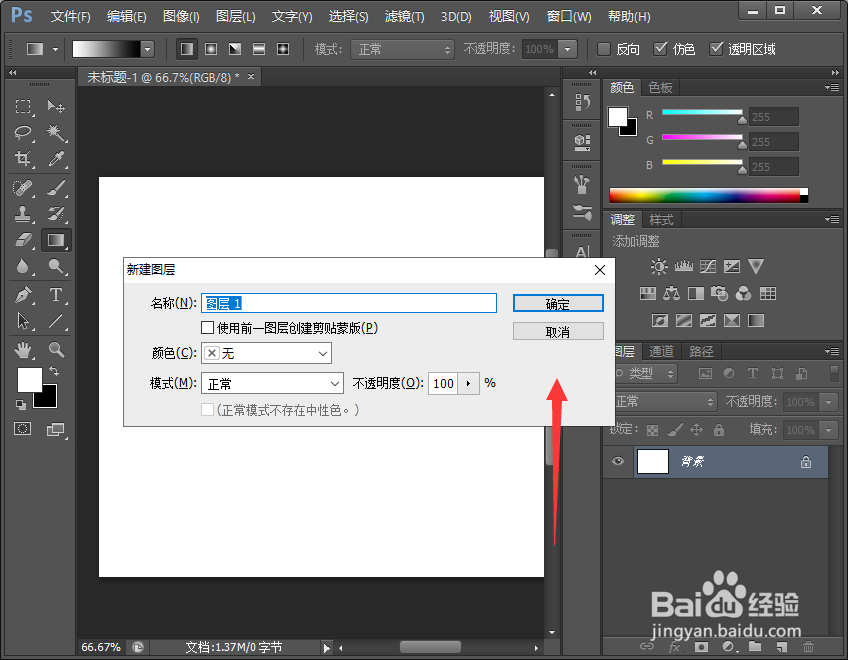Open the 颜色 dropdown in new layer dialog
Screen dimensions: 848x660
[266, 353]
